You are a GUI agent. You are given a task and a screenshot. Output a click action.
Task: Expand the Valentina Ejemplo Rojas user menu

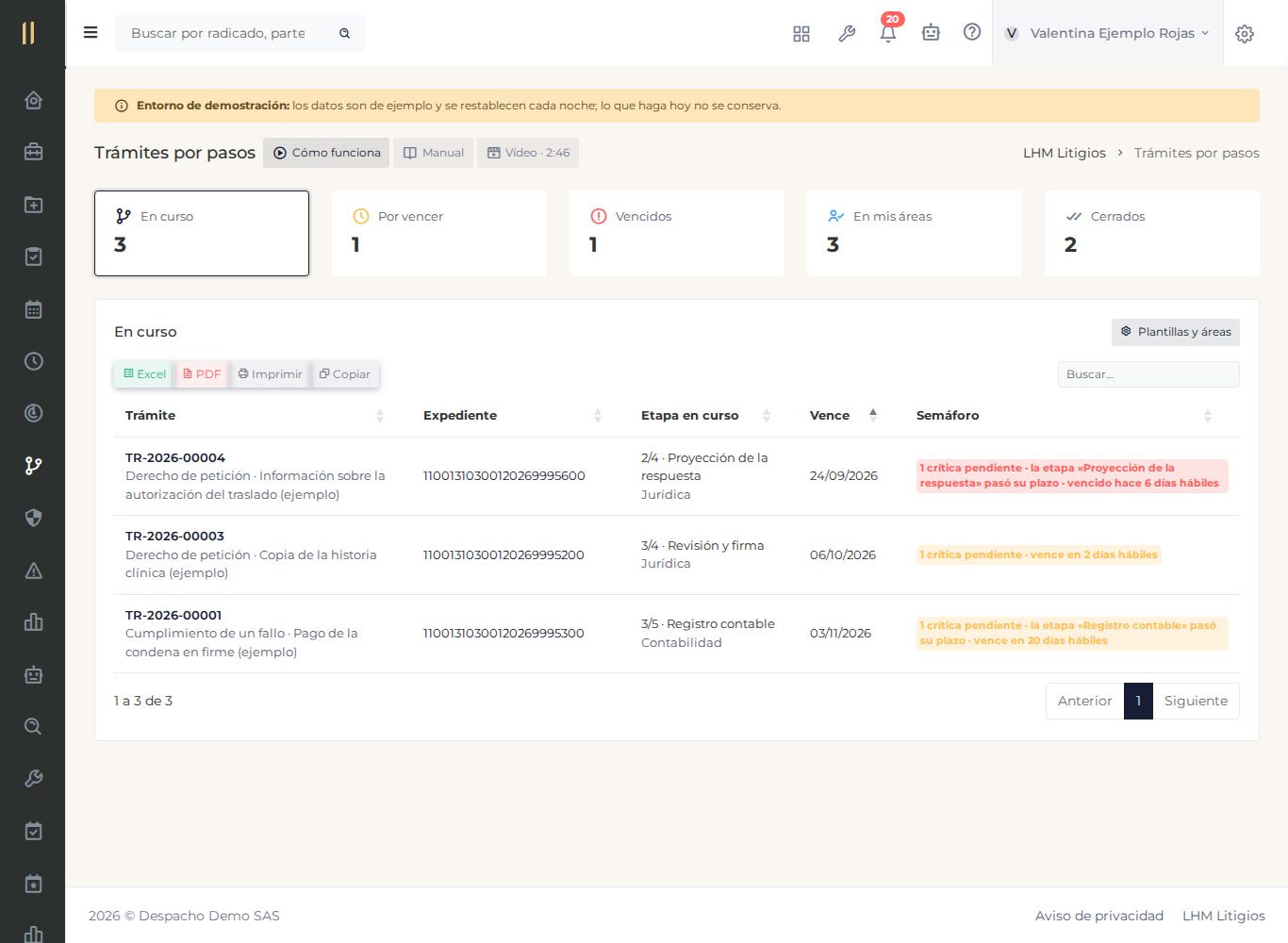[x=1107, y=33]
